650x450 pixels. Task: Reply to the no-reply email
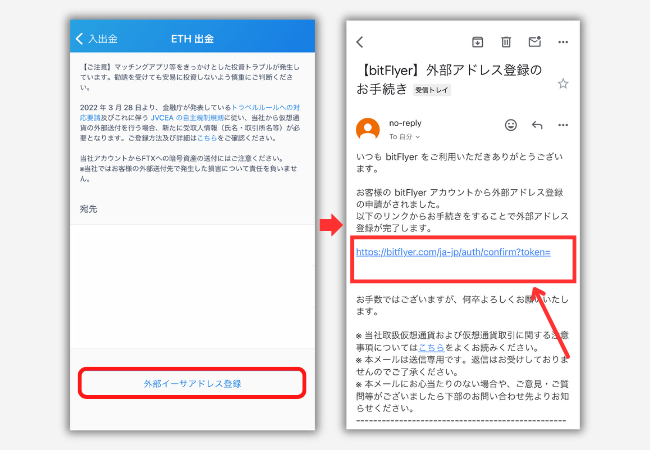[537, 125]
